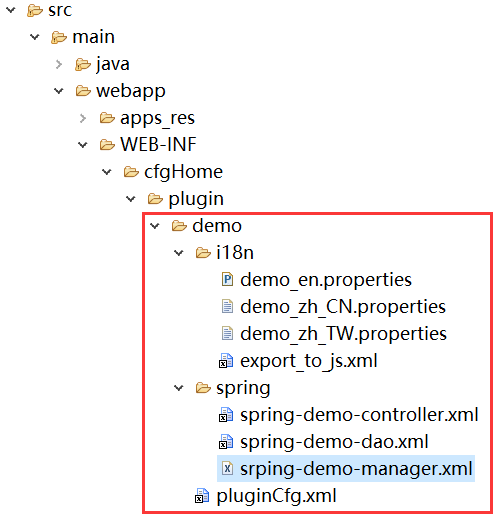Image resolution: width=504 pixels, height=514 pixels.
Task: Click the demo_en.properties file icon
Action: tap(227, 279)
